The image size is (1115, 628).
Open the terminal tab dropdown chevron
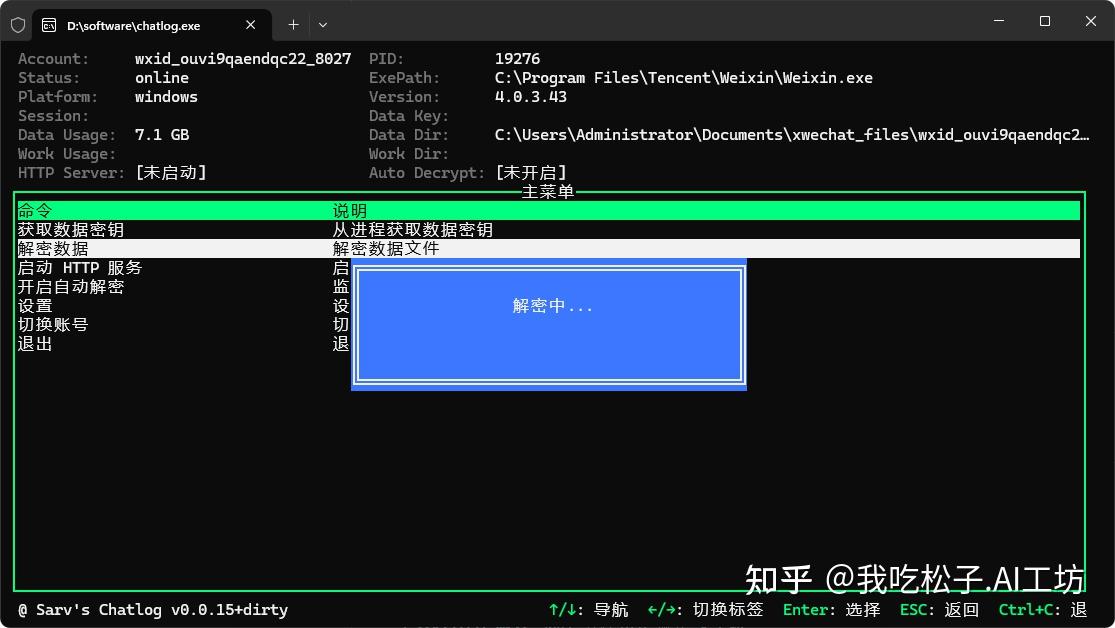point(322,24)
